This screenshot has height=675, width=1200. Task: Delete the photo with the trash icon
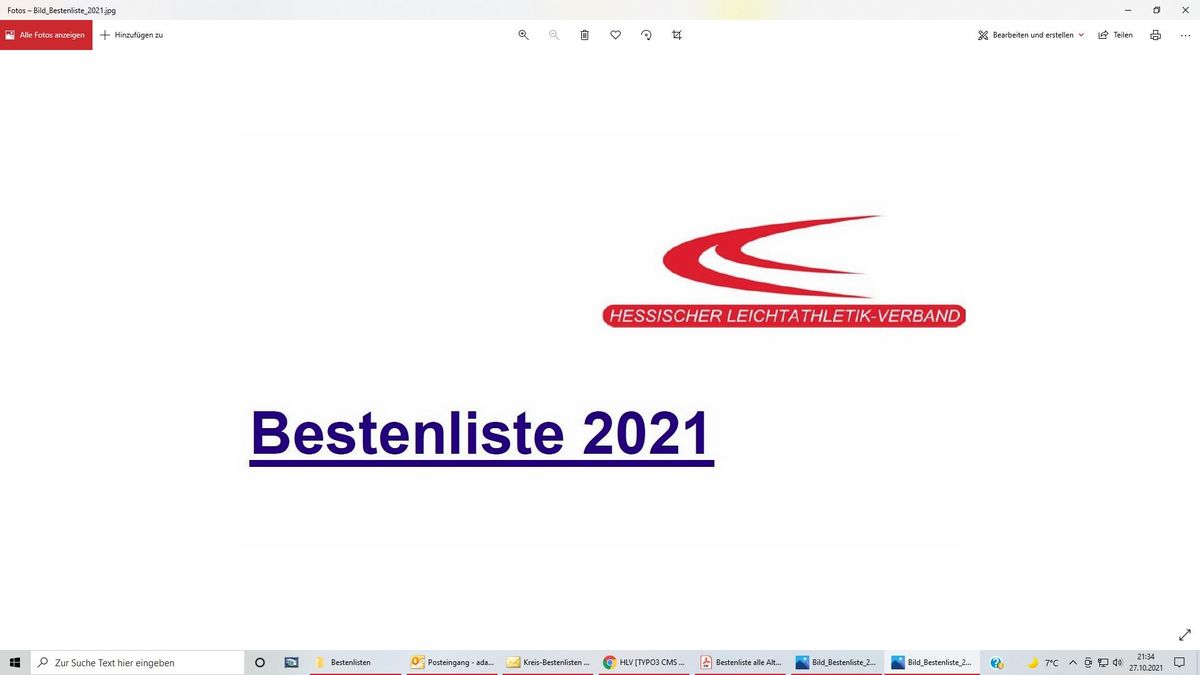pos(585,35)
